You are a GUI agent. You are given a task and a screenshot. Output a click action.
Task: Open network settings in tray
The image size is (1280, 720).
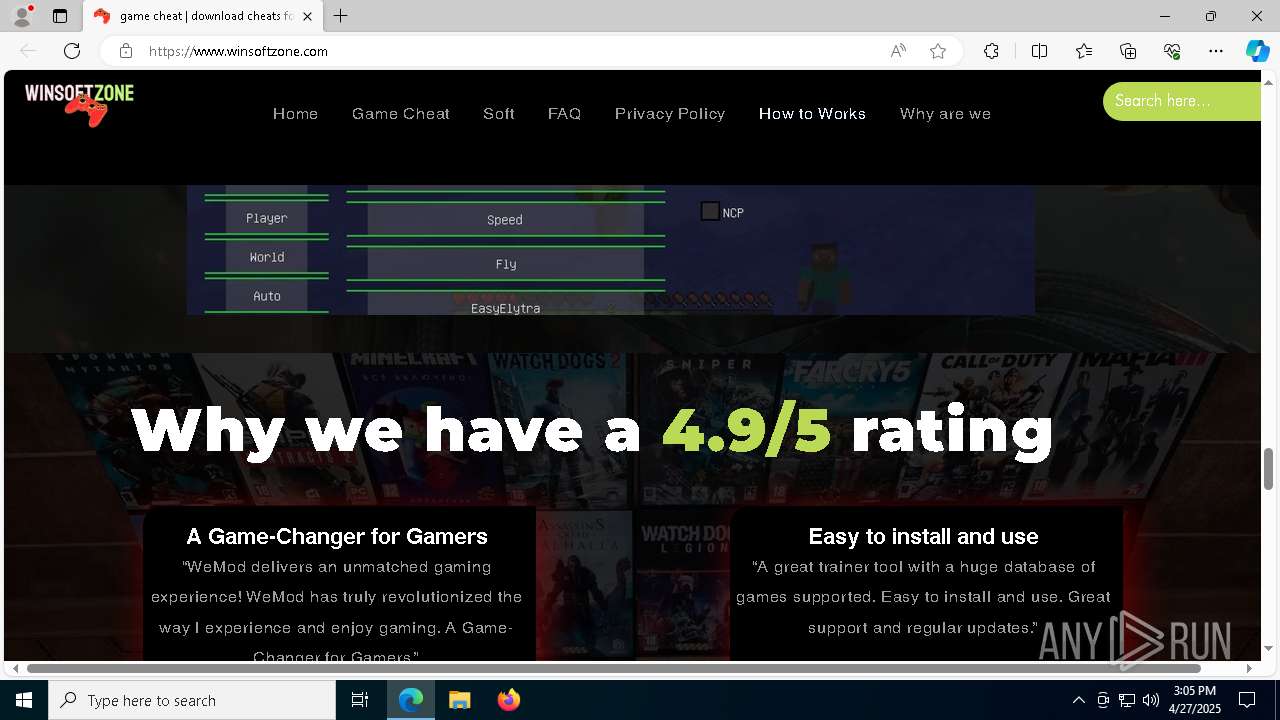click(x=1127, y=700)
